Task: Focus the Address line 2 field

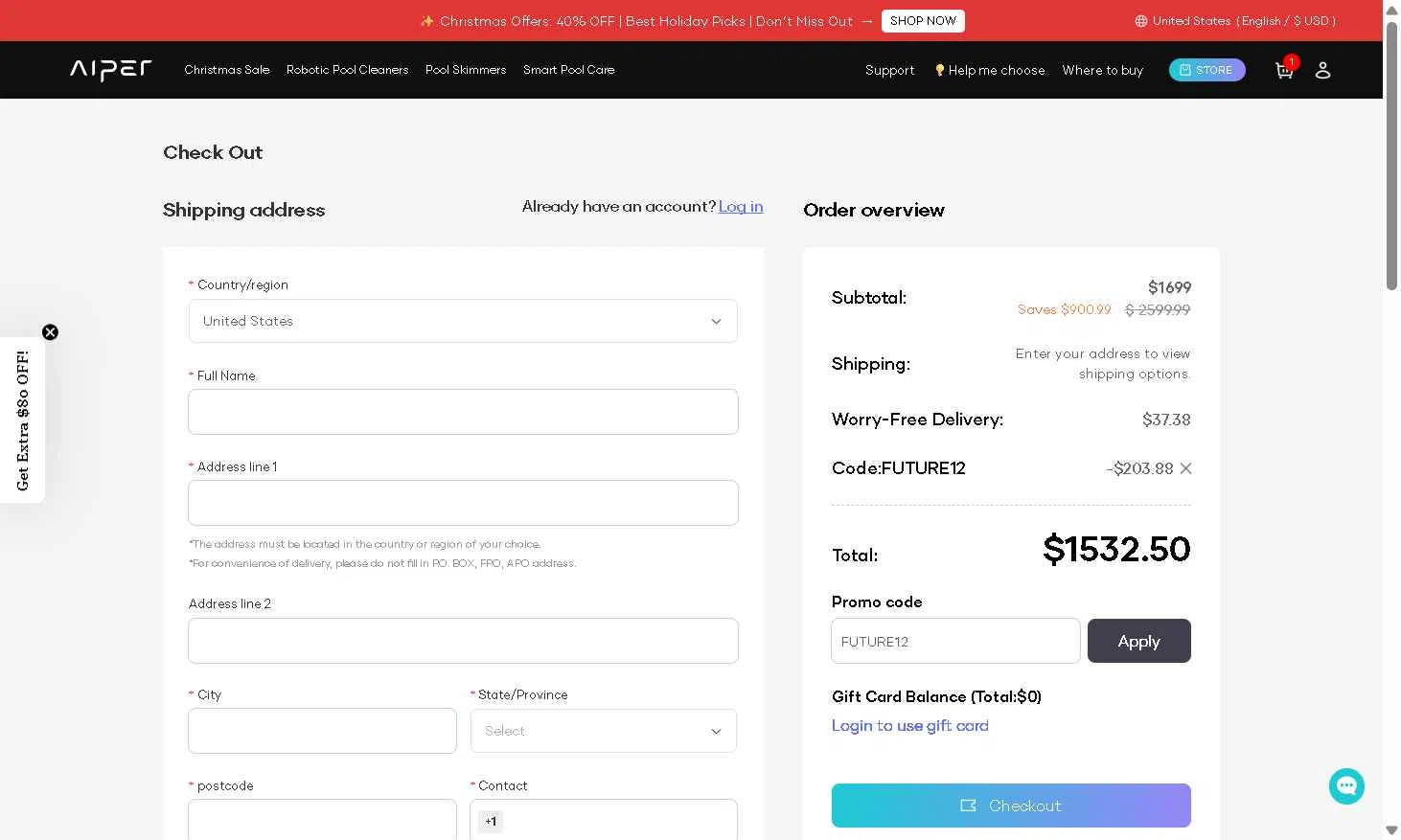Action: pos(463,641)
